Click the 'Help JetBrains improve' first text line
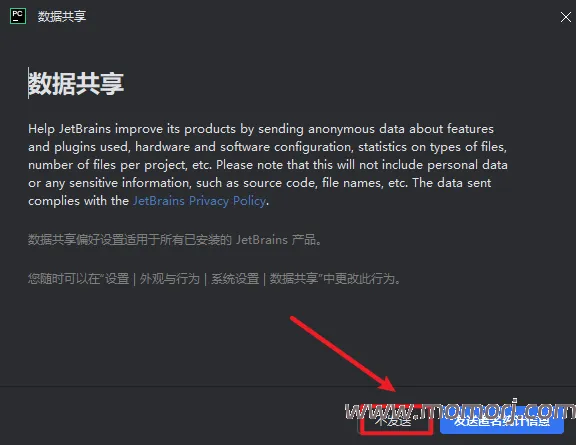The width and height of the screenshot is (576, 445). click(261, 129)
